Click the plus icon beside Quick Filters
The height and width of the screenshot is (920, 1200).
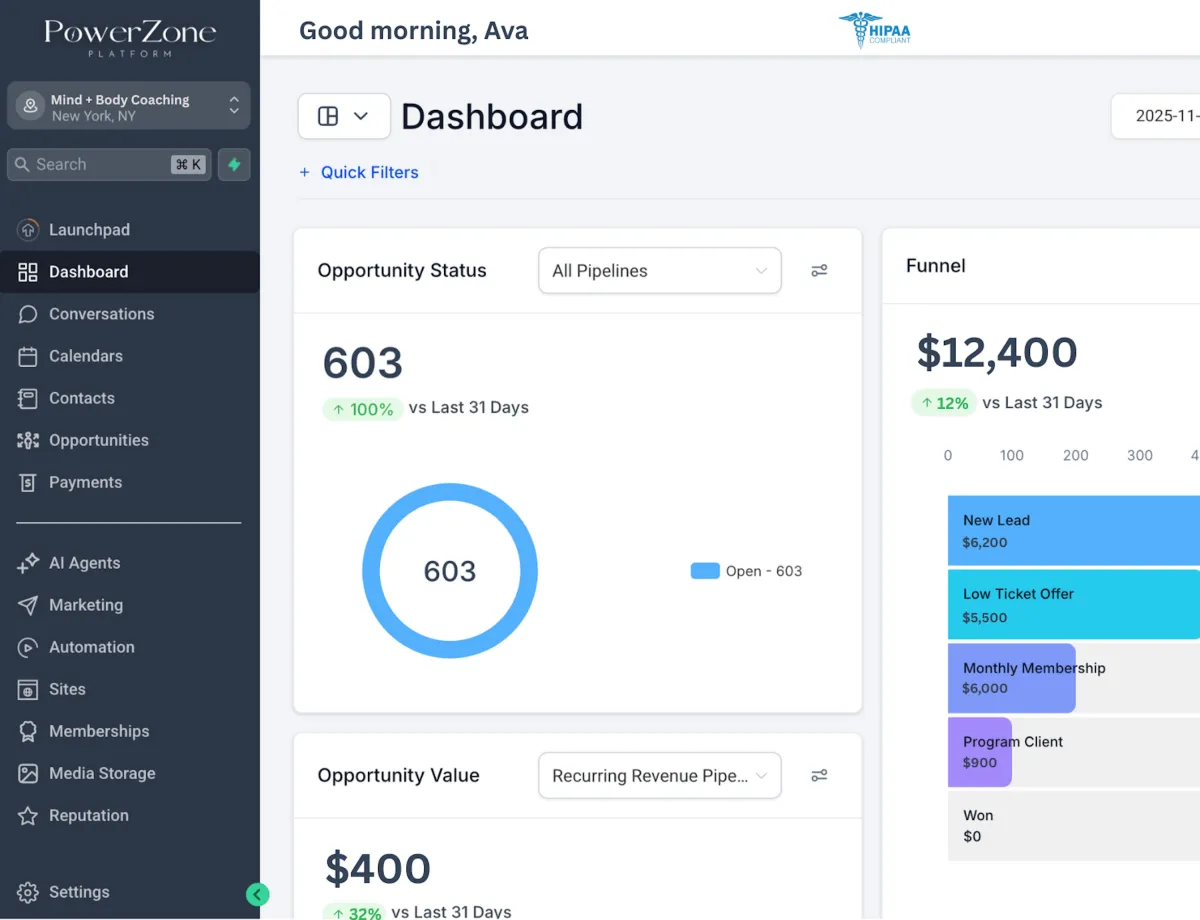[305, 172]
